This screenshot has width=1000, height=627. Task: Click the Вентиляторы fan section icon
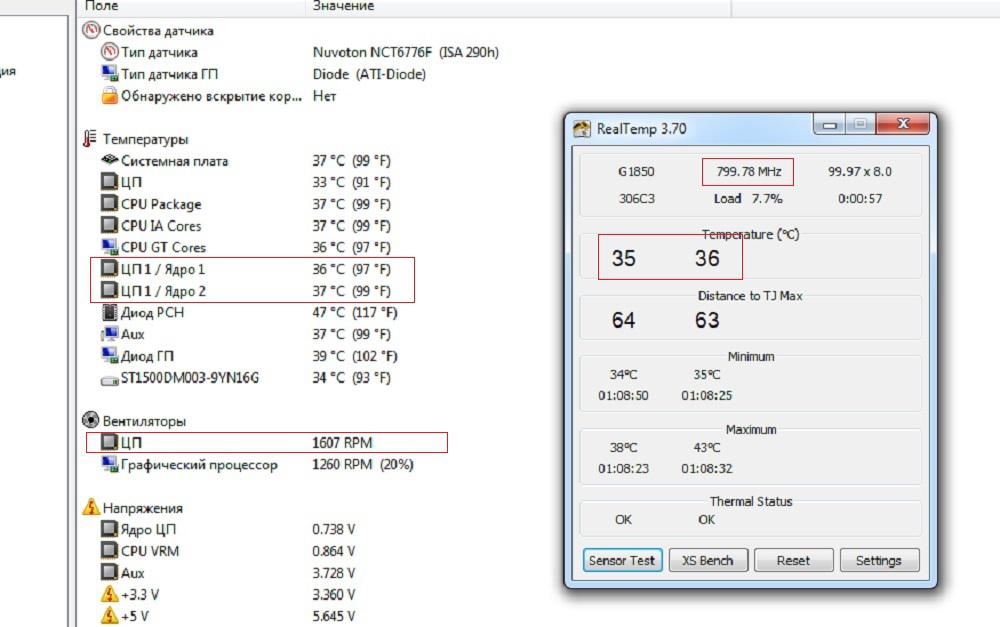click(90, 421)
